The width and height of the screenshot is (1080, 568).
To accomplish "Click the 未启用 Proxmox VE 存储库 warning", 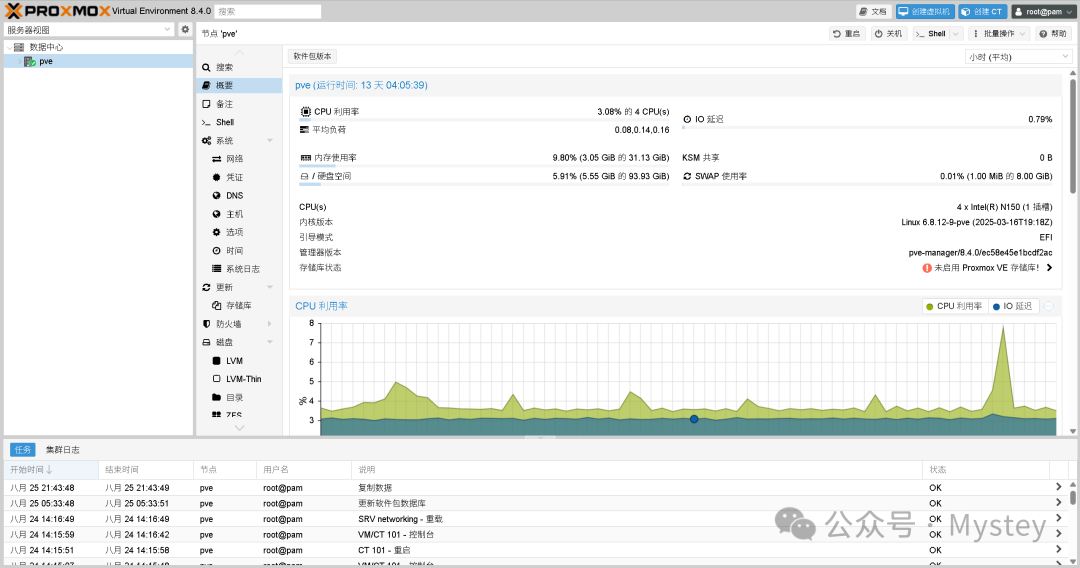I will pyautogui.click(x=987, y=268).
